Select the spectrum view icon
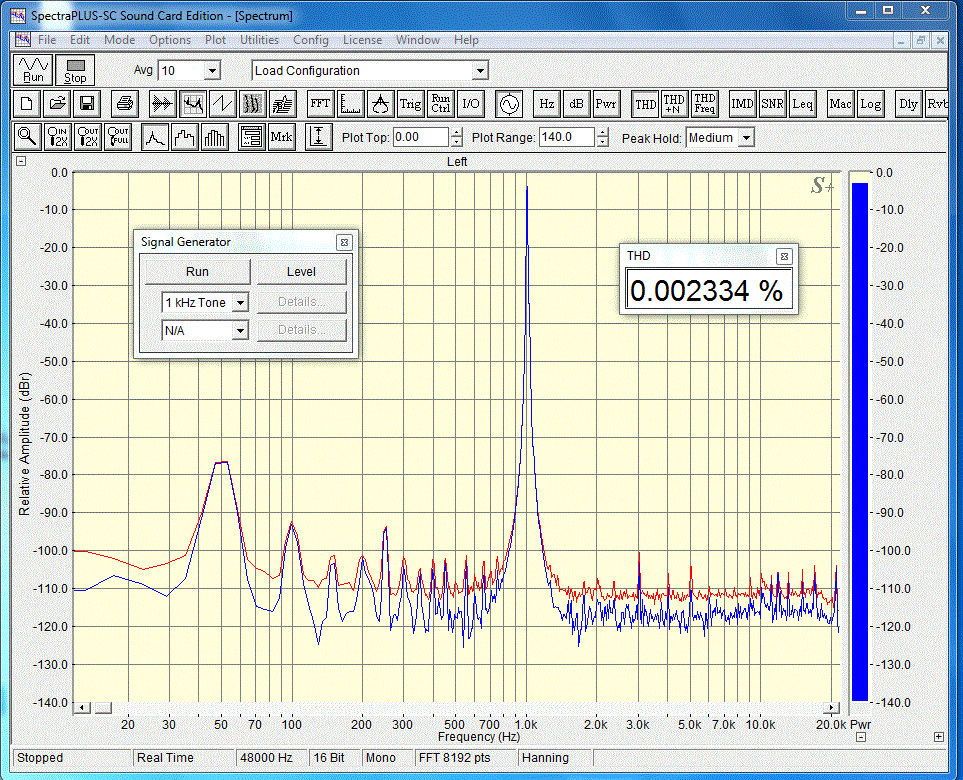Image resolution: width=963 pixels, height=780 pixels. tap(193, 104)
